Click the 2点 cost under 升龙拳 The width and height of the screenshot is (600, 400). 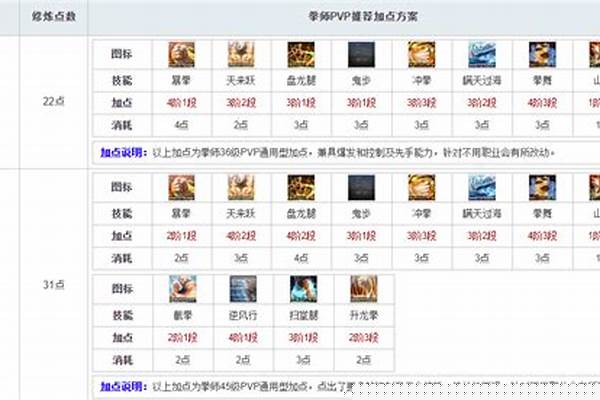point(364,360)
